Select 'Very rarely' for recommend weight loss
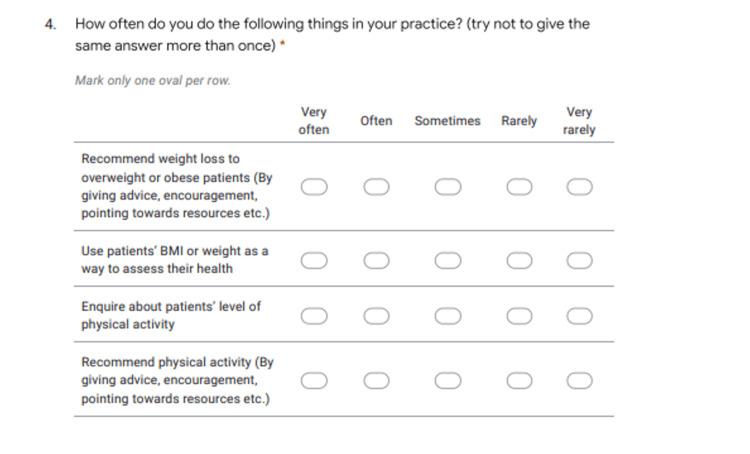The width and height of the screenshot is (750, 454). [x=580, y=187]
